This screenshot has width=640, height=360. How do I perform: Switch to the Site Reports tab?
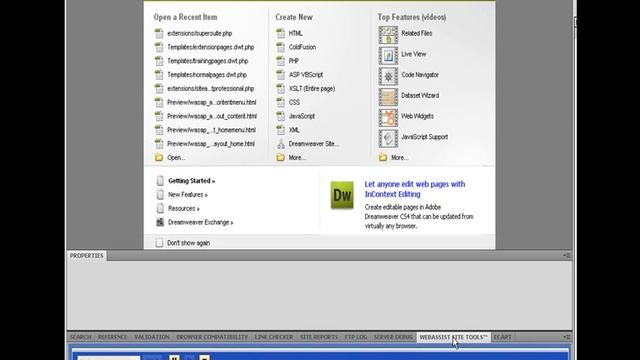pos(319,337)
